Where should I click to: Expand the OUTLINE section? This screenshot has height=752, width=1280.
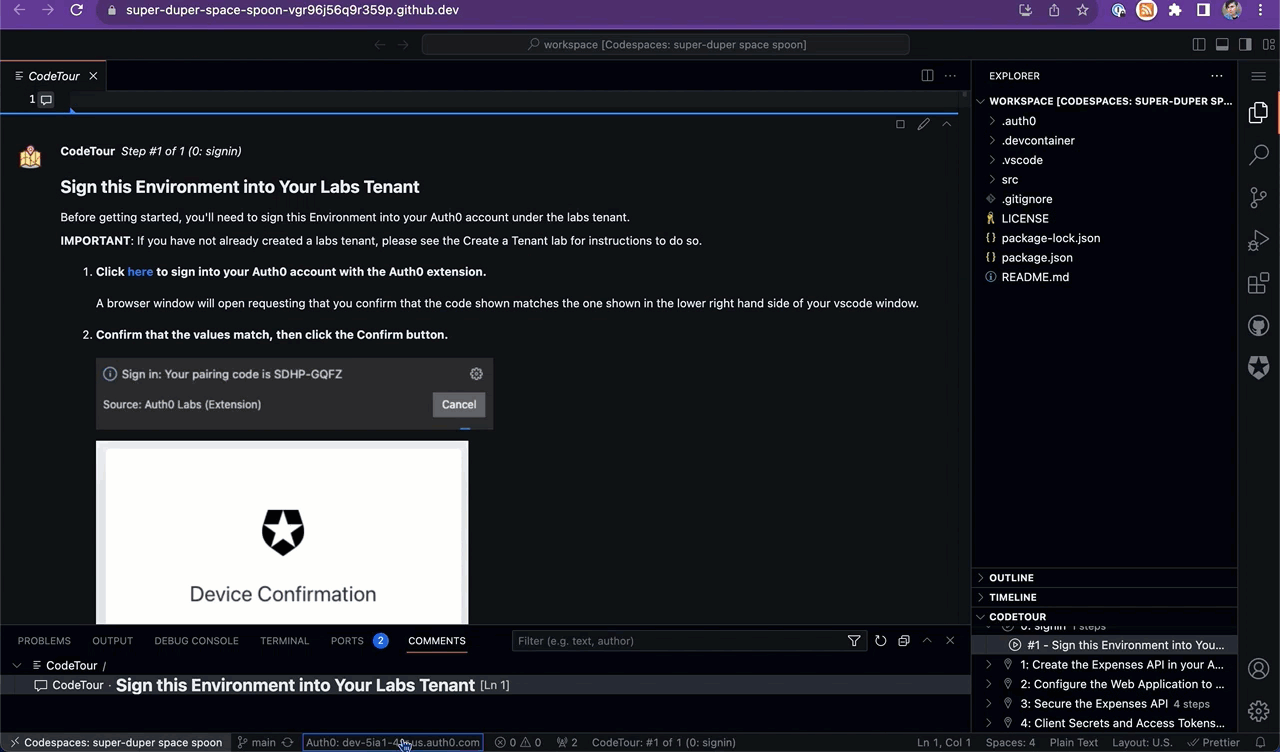coord(1104,578)
